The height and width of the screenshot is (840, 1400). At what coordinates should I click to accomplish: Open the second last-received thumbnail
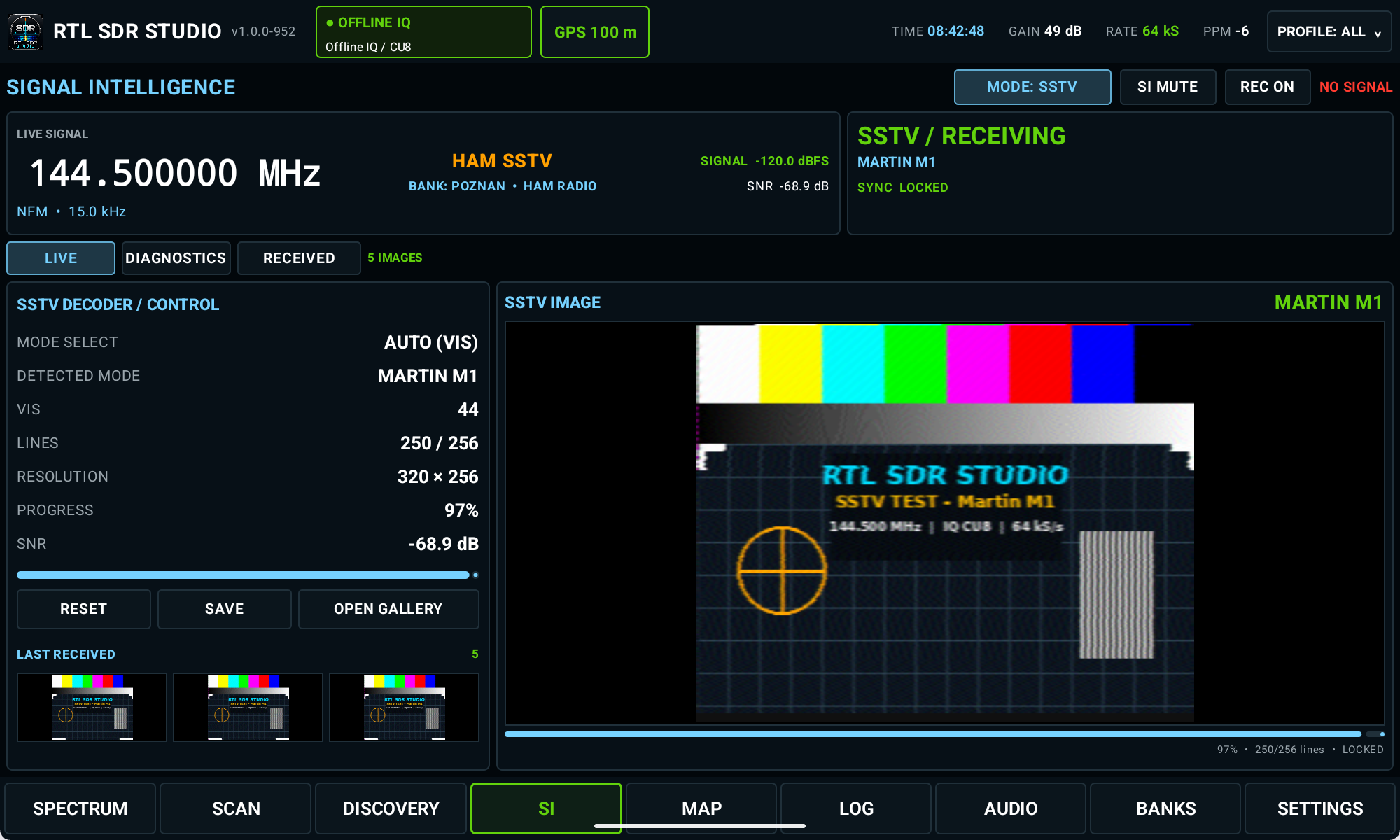click(x=248, y=707)
